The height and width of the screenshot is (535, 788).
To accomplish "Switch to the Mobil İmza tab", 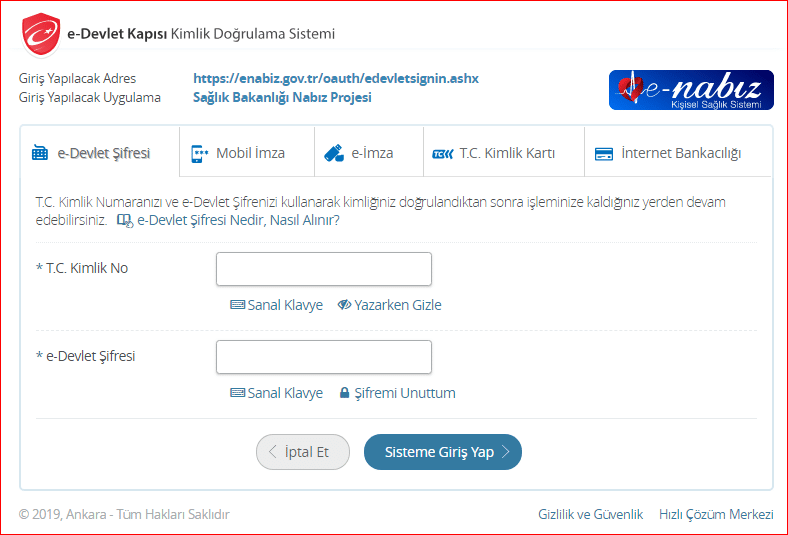I will click(247, 152).
